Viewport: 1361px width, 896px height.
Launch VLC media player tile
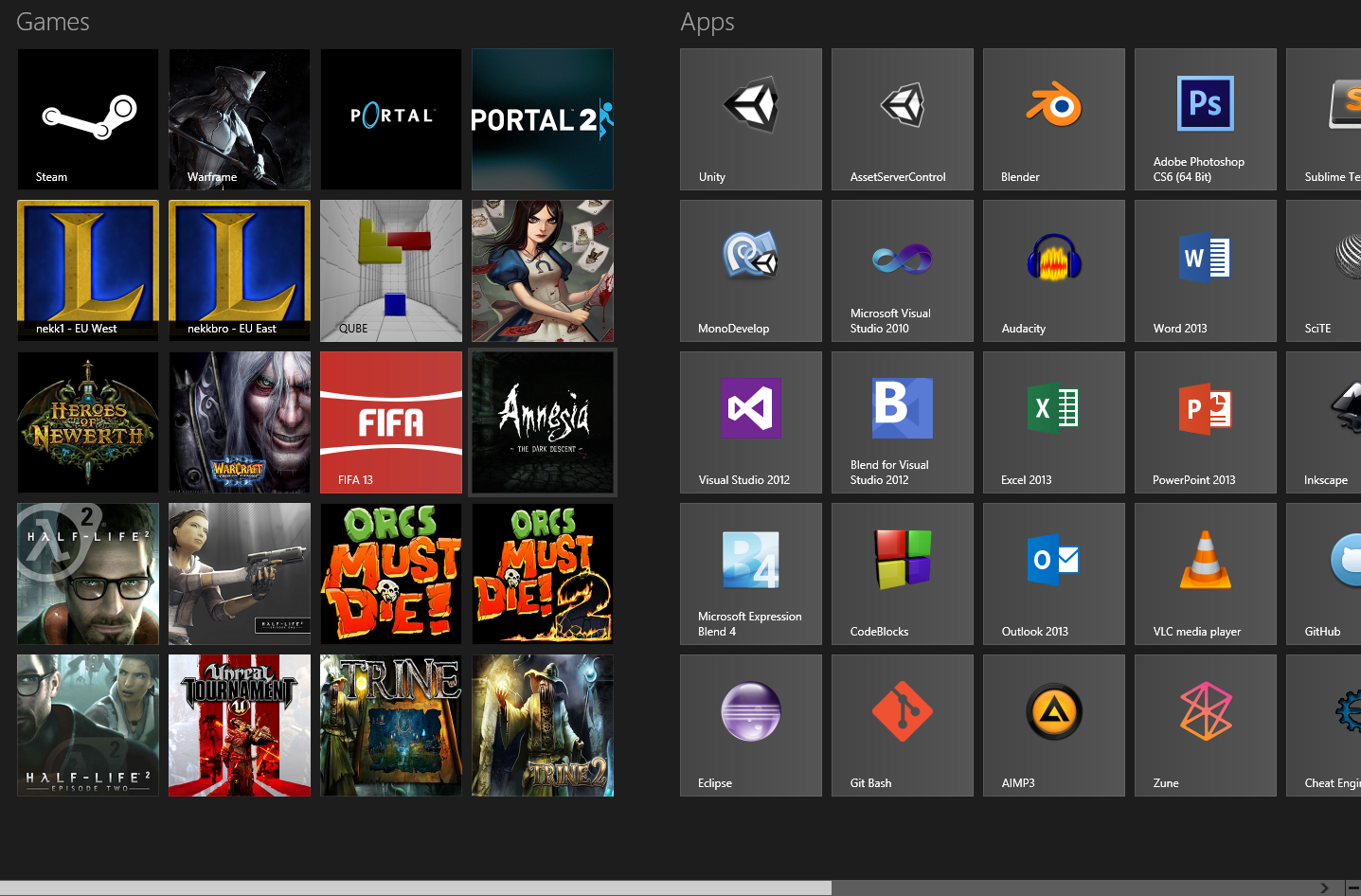pyautogui.click(x=1206, y=574)
